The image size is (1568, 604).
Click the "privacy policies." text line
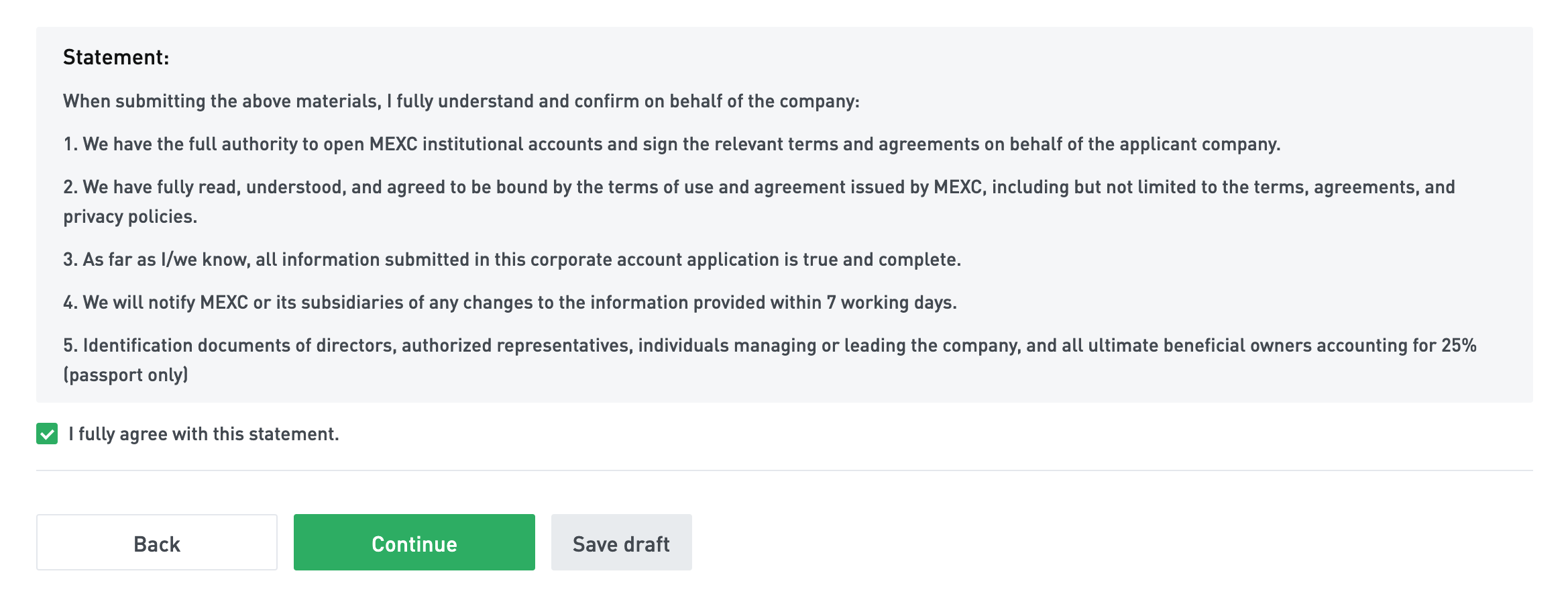click(130, 217)
